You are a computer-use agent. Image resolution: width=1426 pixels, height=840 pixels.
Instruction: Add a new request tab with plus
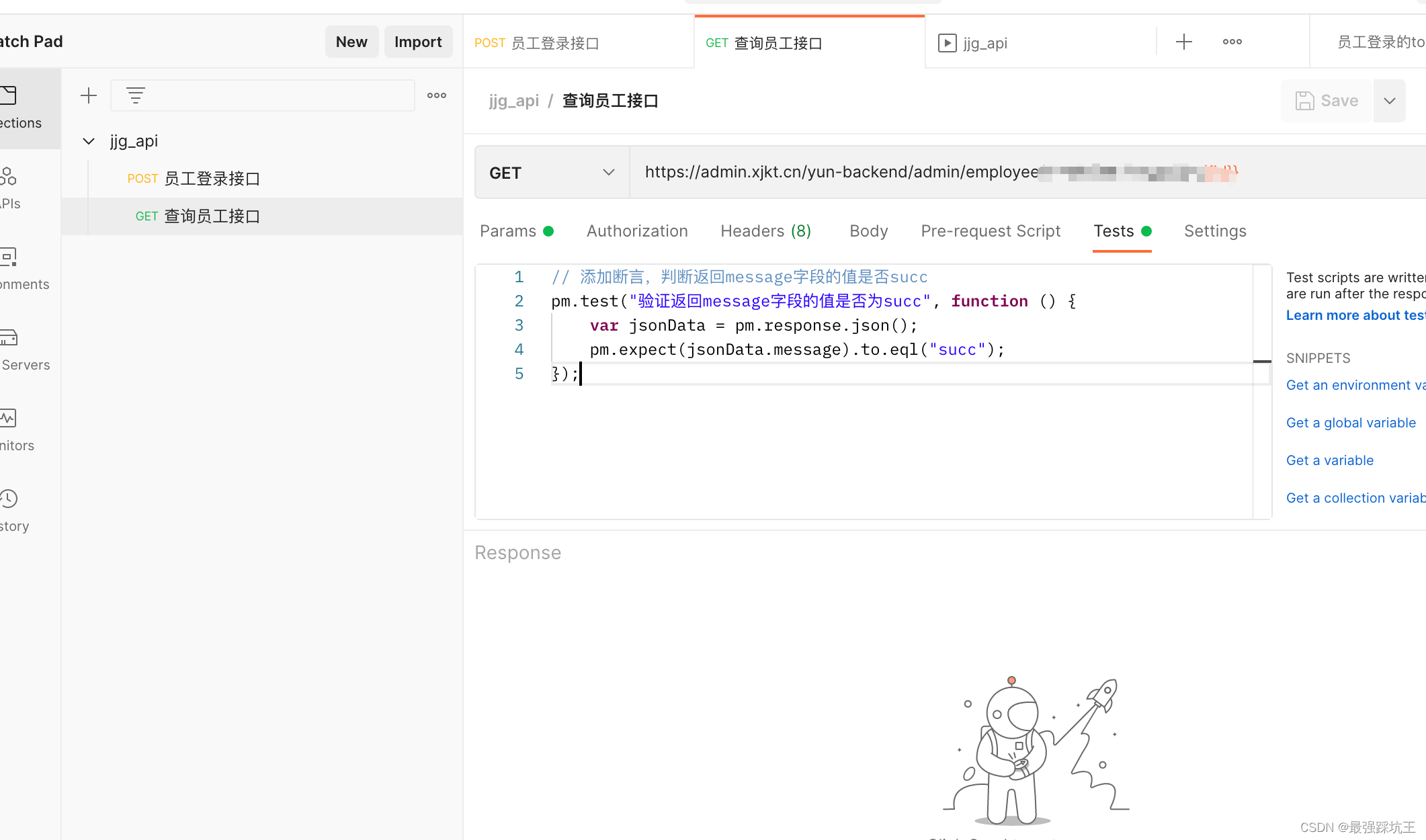pos(1184,42)
